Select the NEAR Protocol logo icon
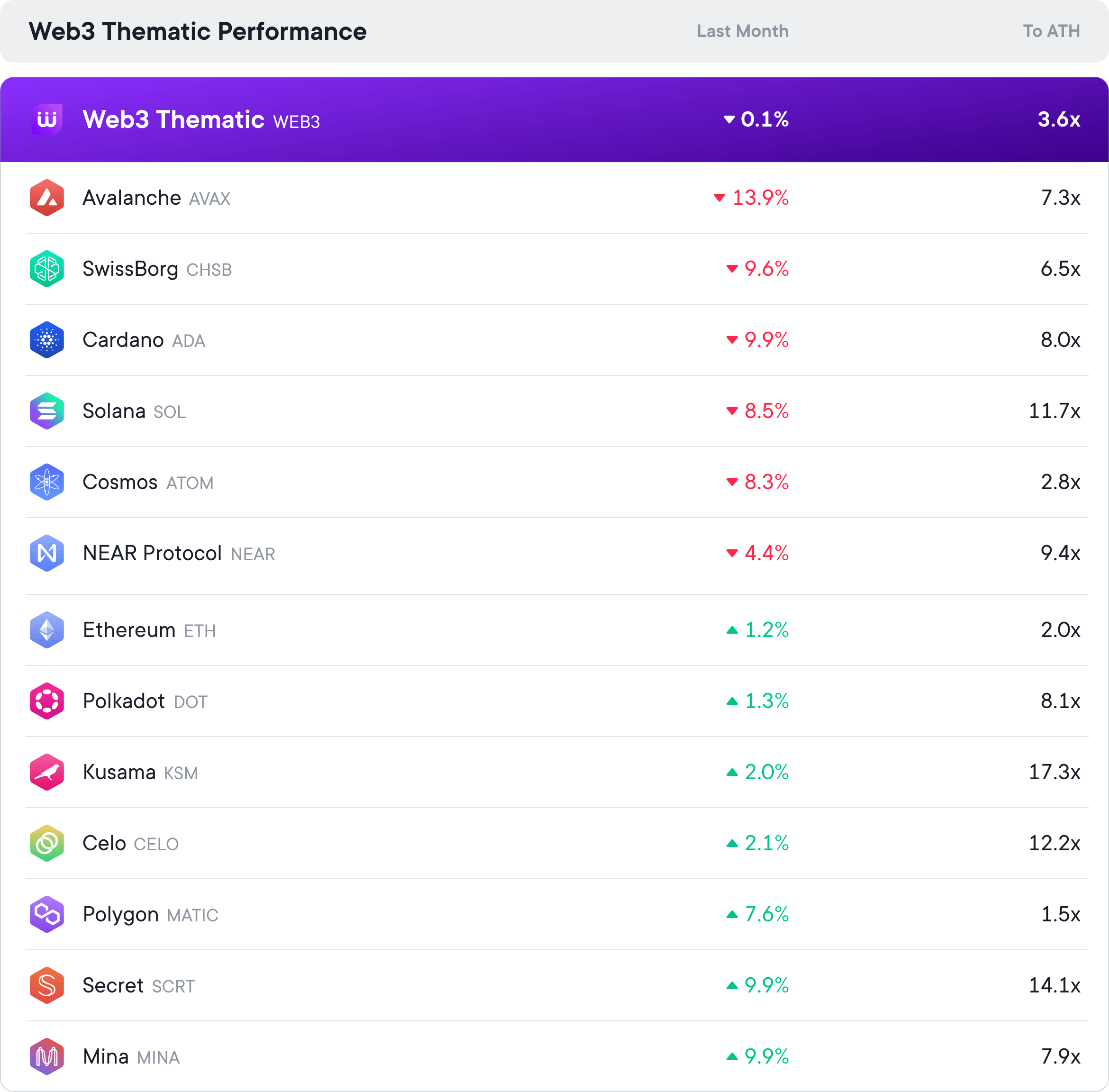 coord(46,554)
